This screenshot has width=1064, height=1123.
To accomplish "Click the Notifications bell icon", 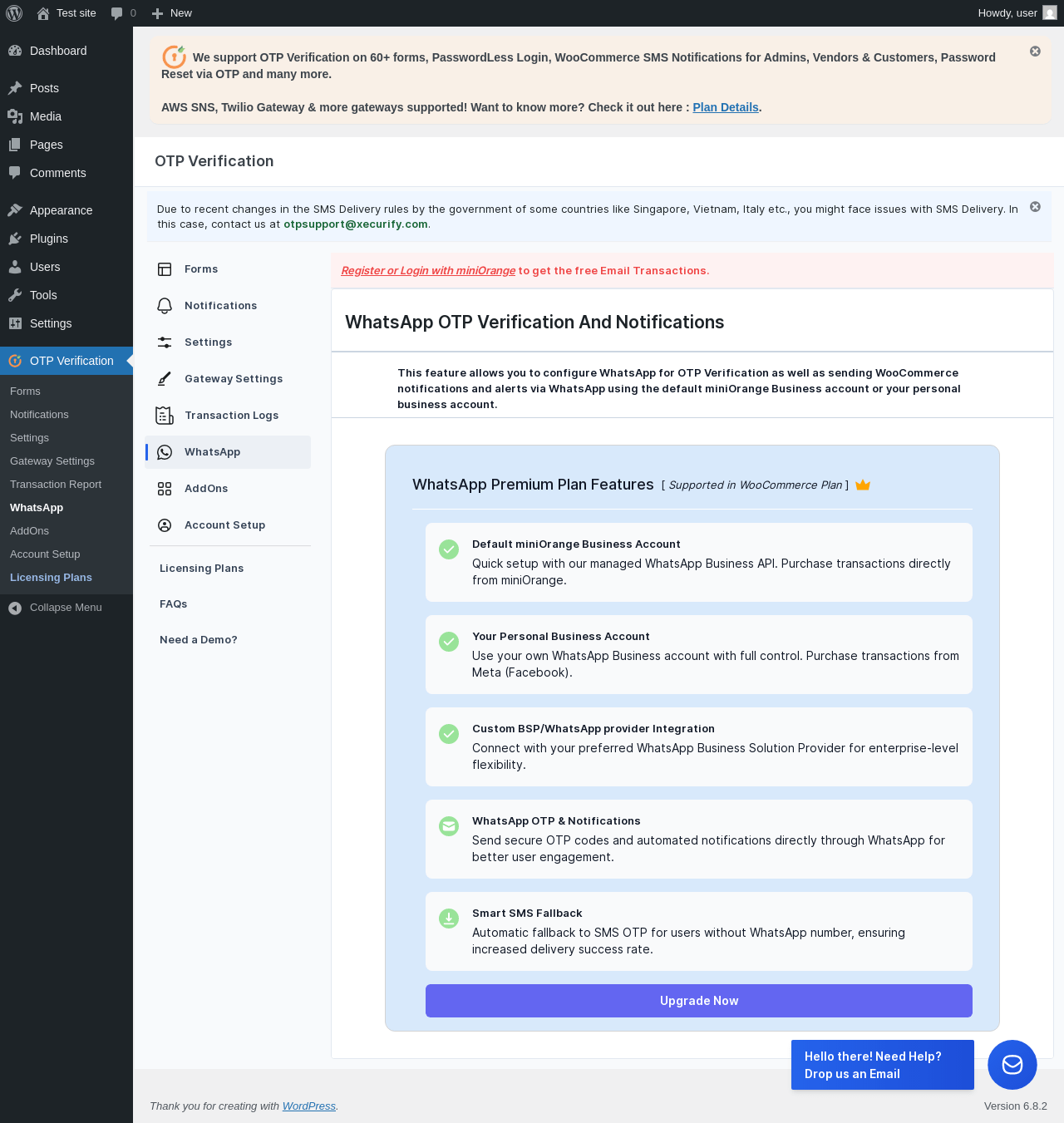I will (165, 306).
